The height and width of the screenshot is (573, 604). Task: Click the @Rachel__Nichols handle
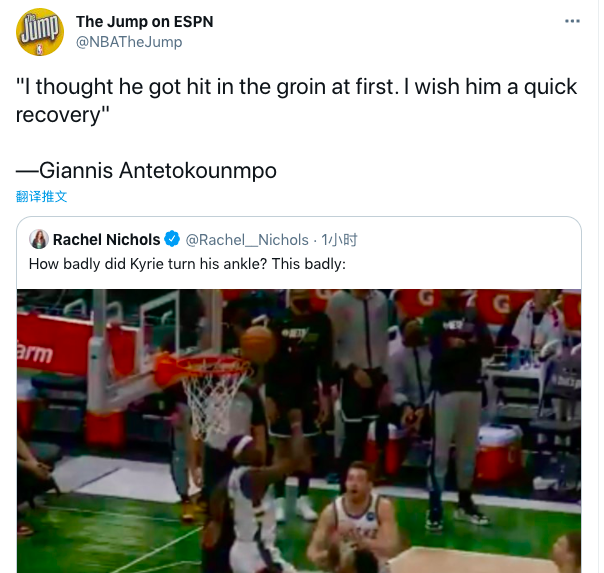pos(247,240)
